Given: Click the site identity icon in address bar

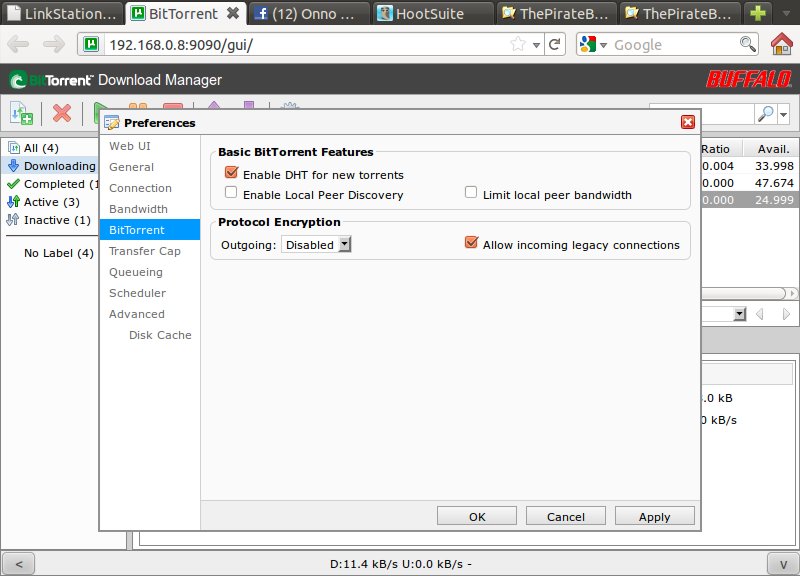Looking at the screenshot, I should [x=91, y=44].
